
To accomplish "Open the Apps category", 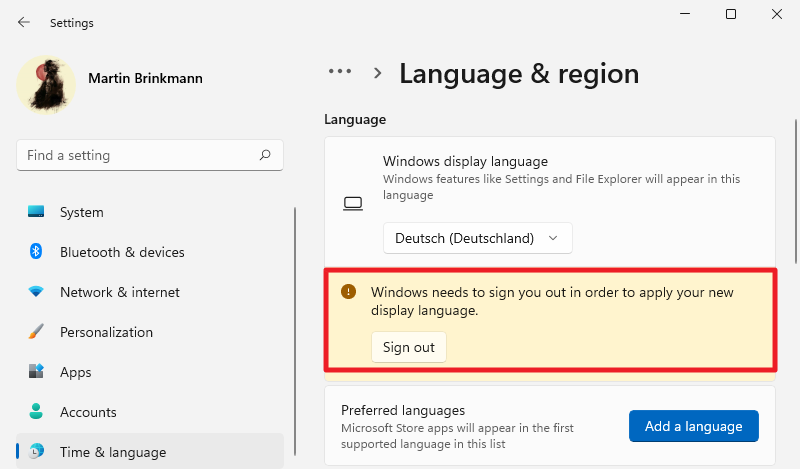I will coord(150,372).
